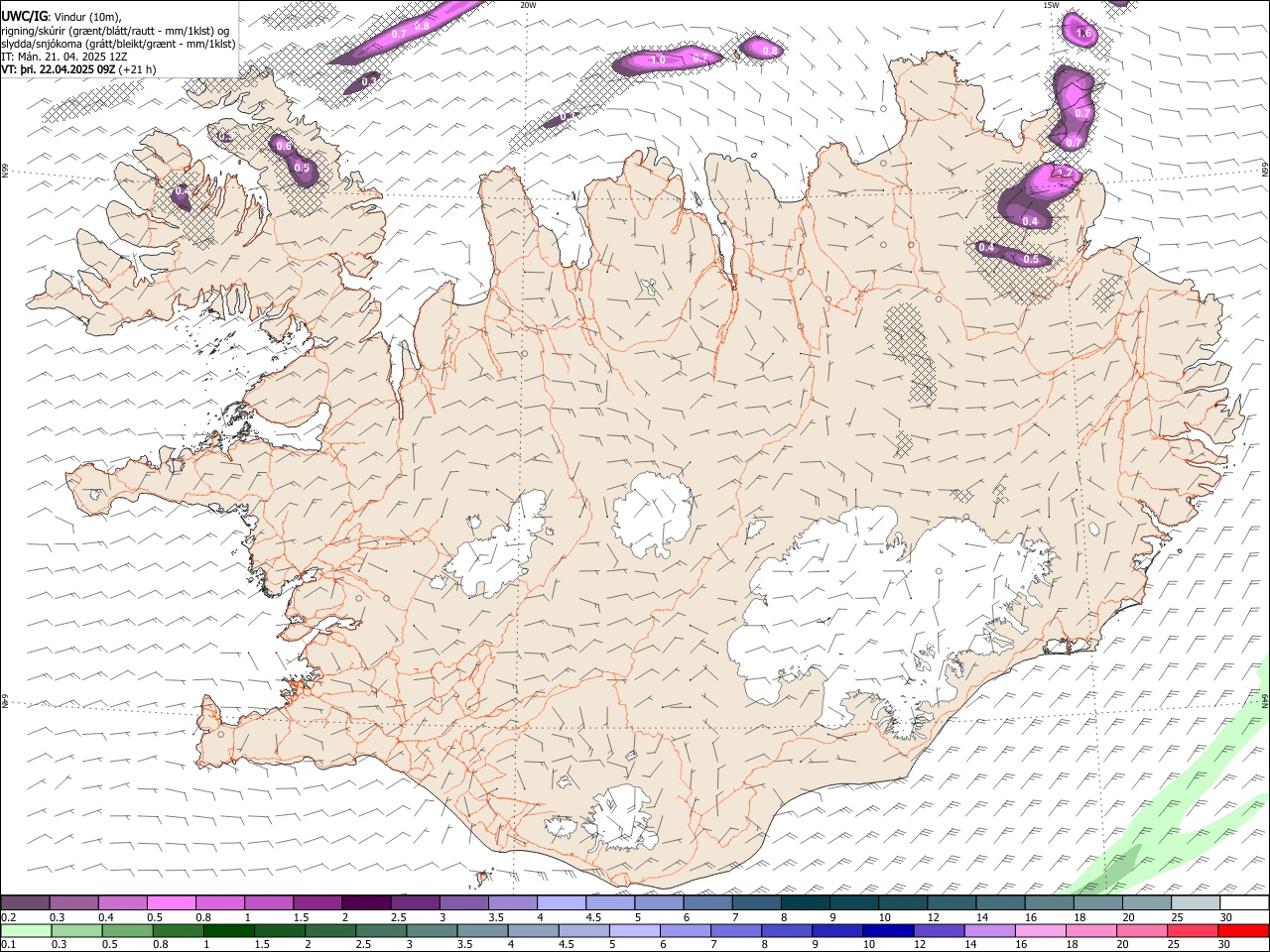Select the dark mauve 0.2 snow legend swatch
Viewport: 1270px width, 952px height.
pos(26,902)
